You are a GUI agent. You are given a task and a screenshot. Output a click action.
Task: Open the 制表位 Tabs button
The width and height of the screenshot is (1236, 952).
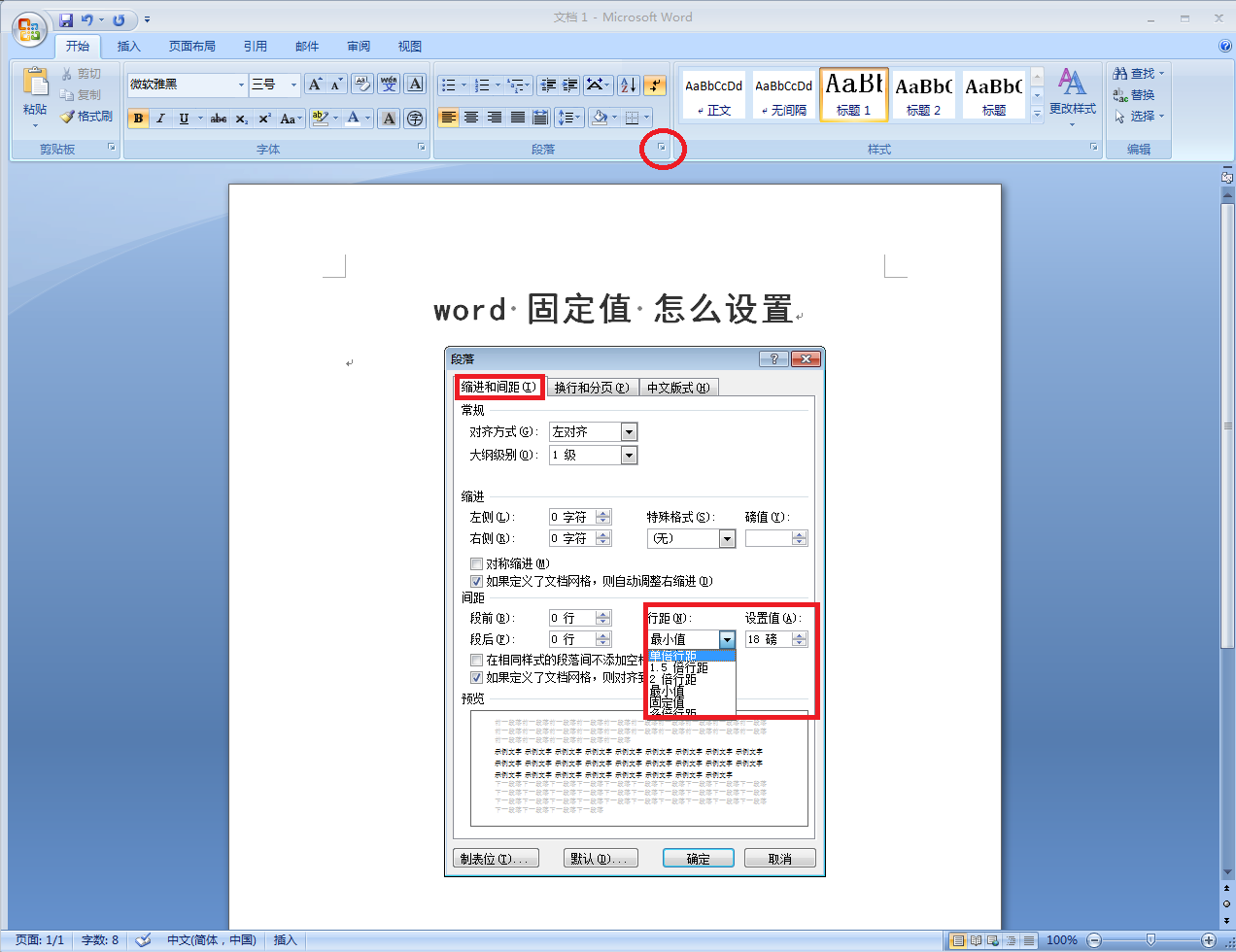tap(496, 859)
